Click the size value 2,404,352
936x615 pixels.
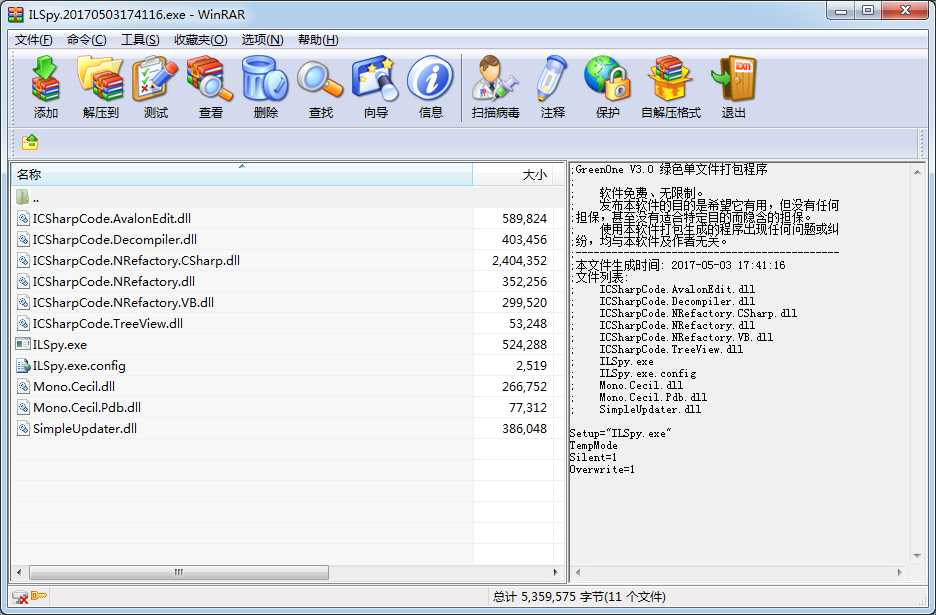(x=519, y=260)
